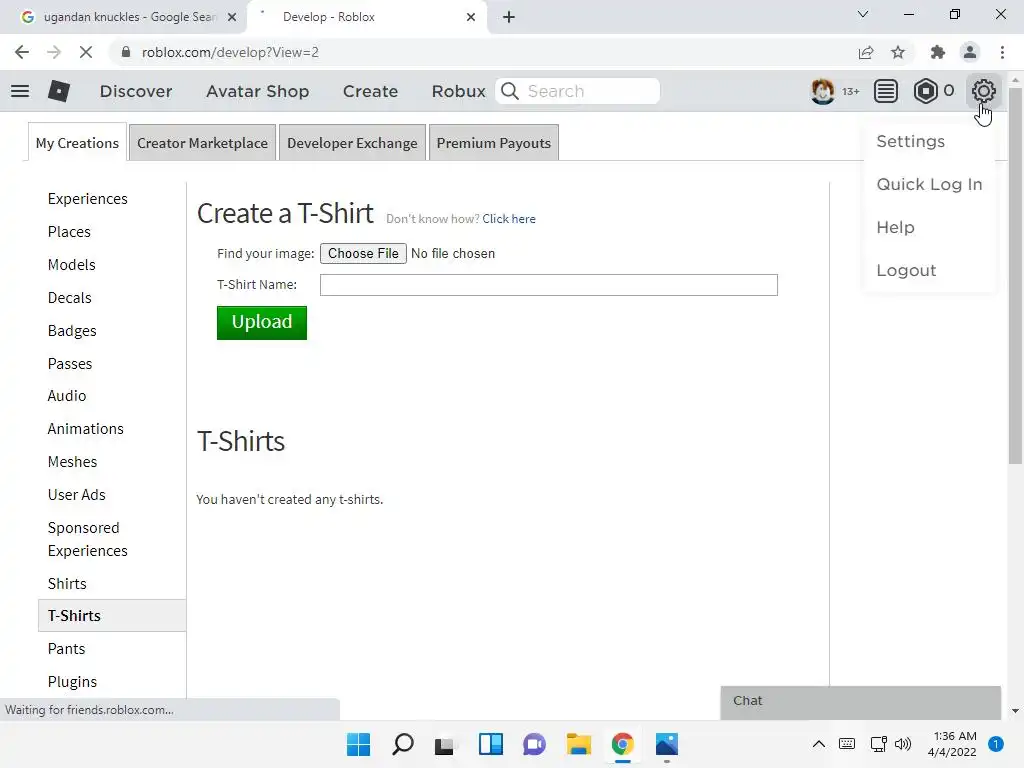Go back in browser history
The image size is (1024, 768).
[22, 52]
